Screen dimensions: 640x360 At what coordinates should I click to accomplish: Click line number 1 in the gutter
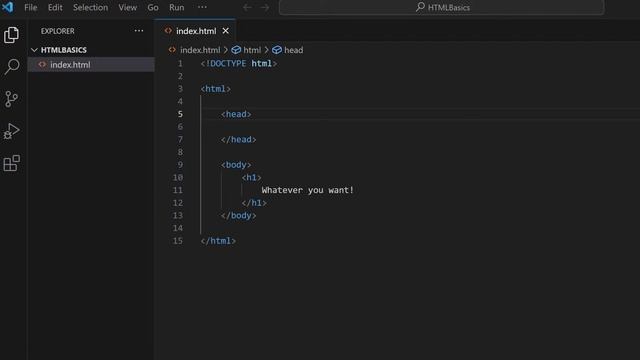tap(180, 64)
